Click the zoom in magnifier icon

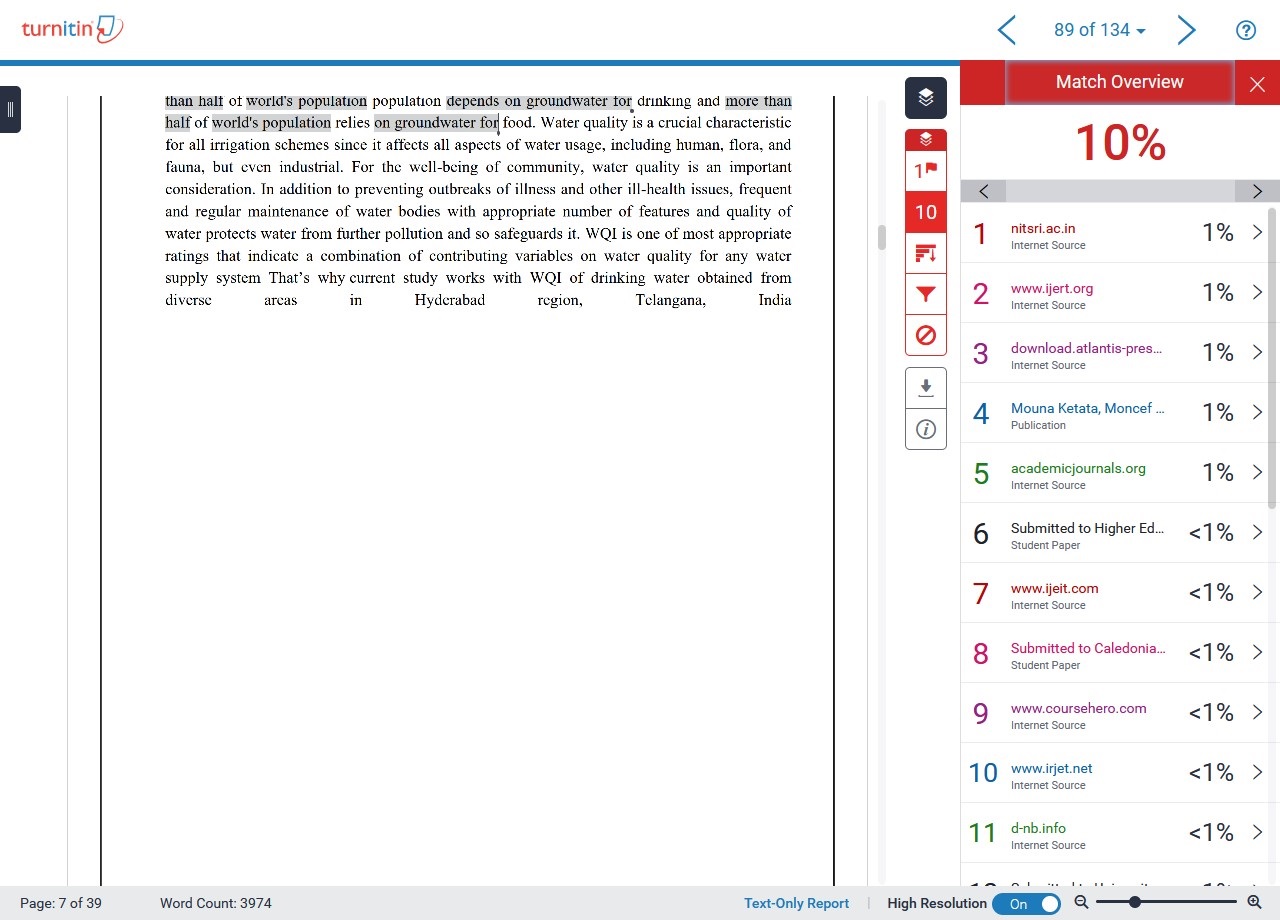tap(1254, 902)
